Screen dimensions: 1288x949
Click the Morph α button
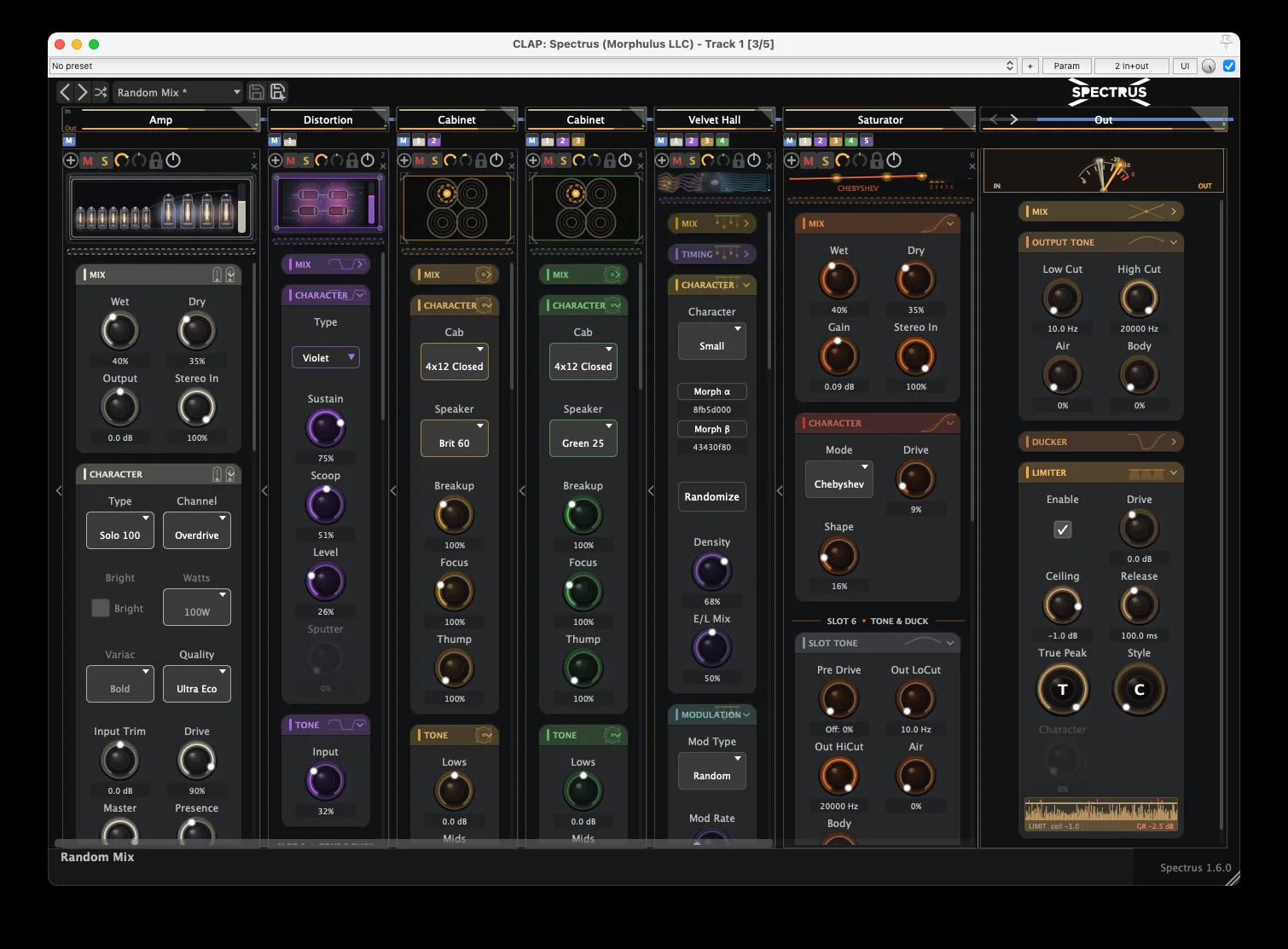712,391
